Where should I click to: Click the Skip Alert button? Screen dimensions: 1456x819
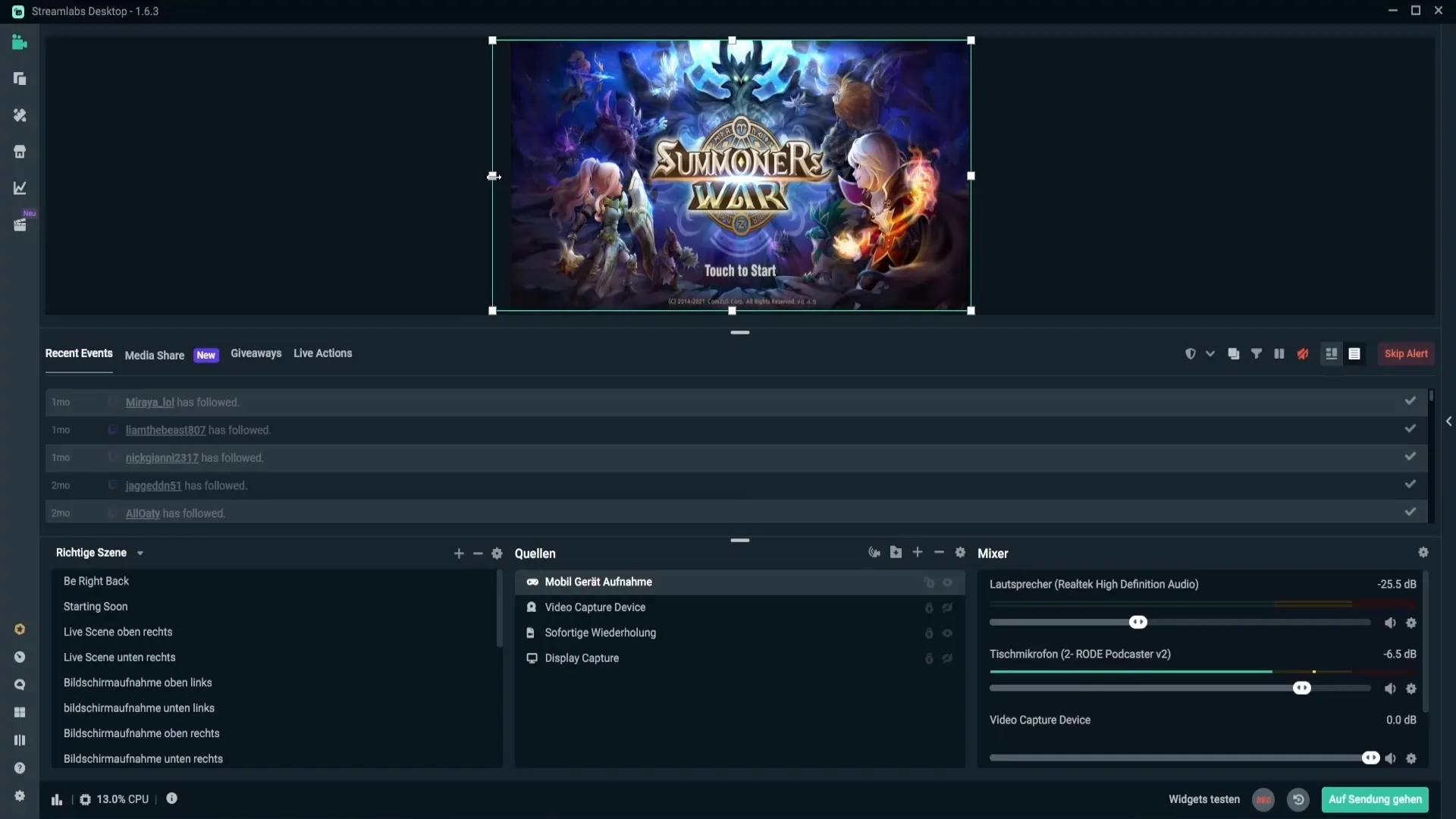point(1406,354)
